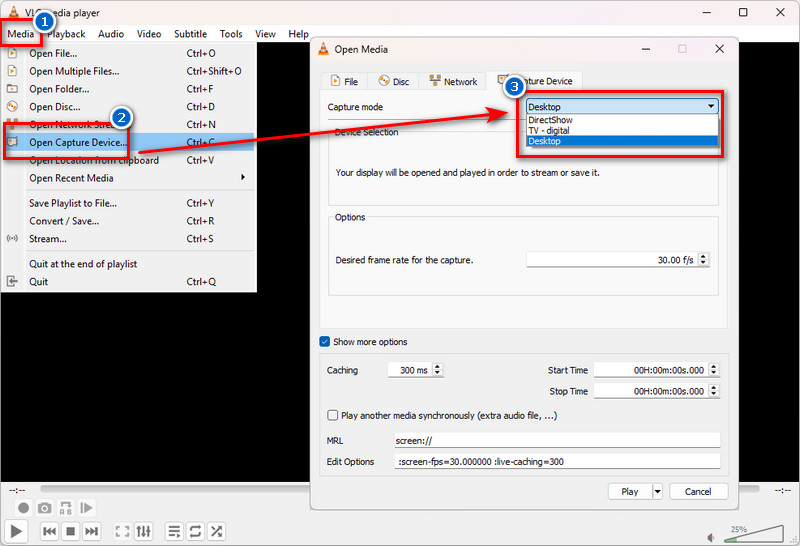
Task: Choose Open Multiple Files... entry
Action: [x=129, y=71]
